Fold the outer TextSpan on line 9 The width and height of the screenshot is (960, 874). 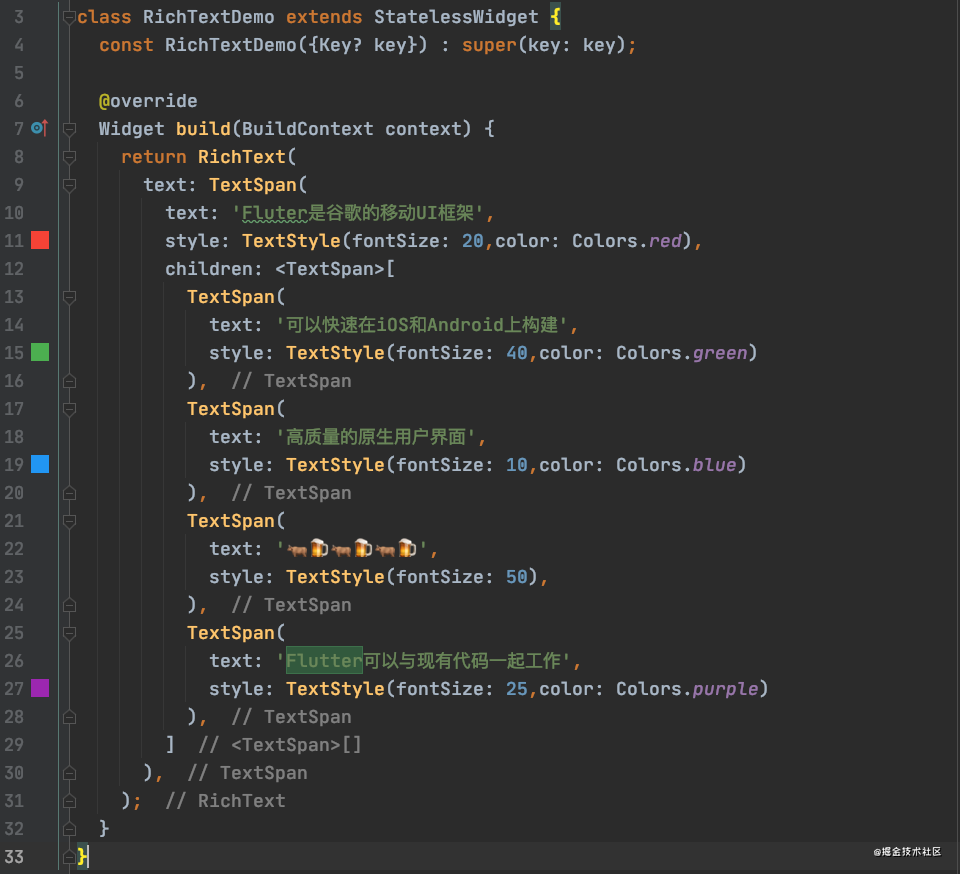pos(69,185)
